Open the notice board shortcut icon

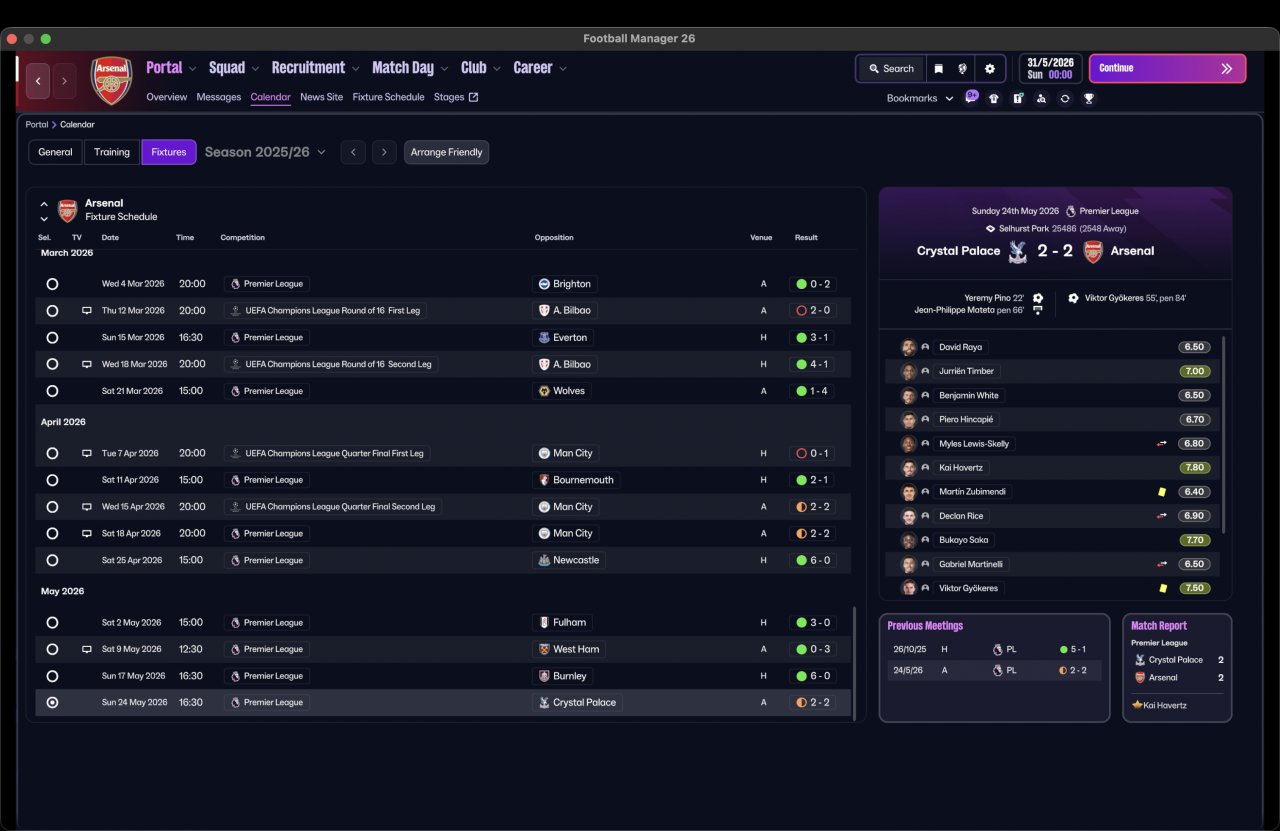click(x=1018, y=98)
